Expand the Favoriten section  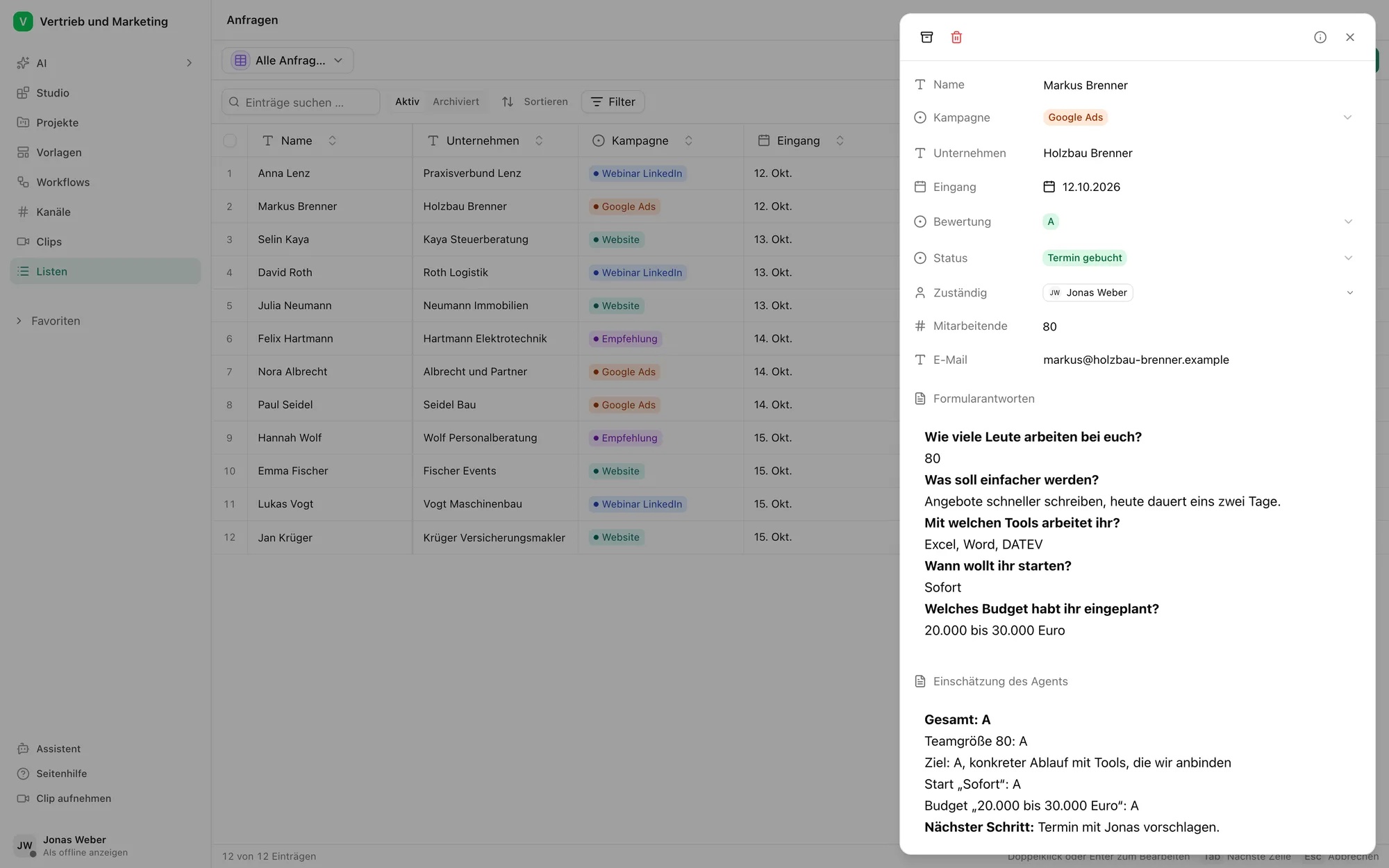coord(49,321)
